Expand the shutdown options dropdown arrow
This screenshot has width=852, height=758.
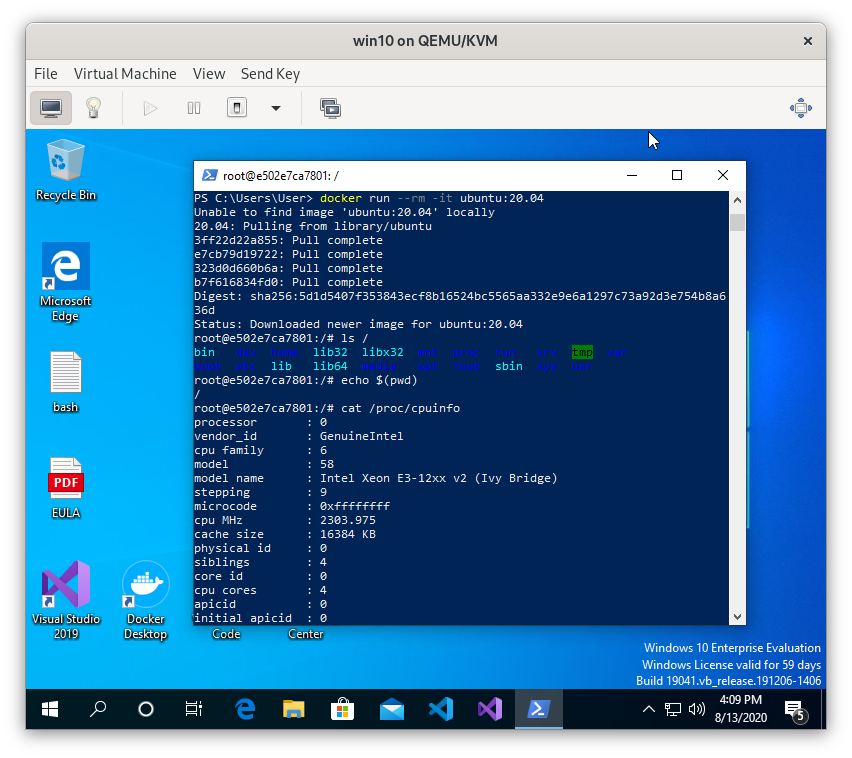(x=276, y=108)
